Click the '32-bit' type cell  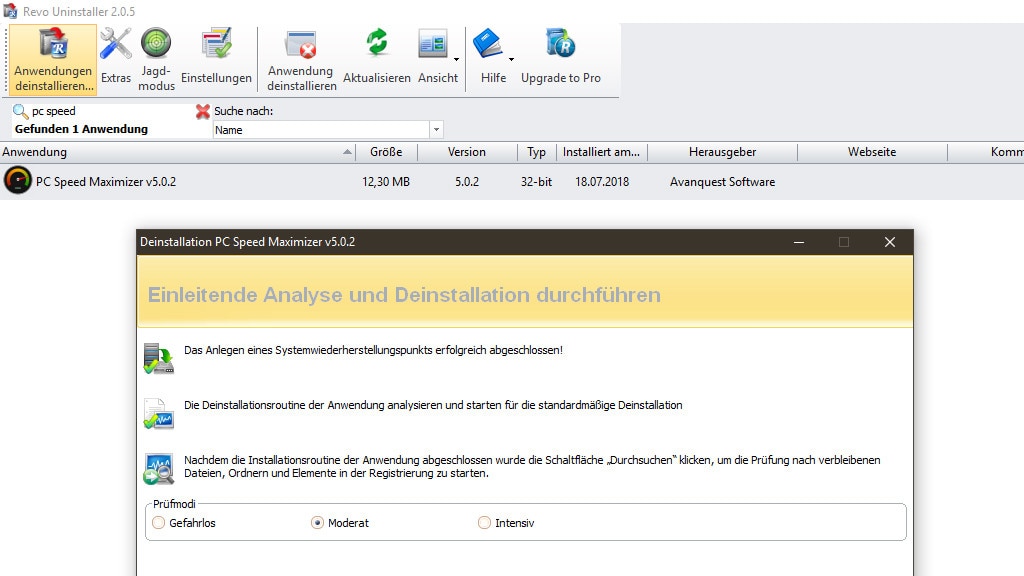536,182
